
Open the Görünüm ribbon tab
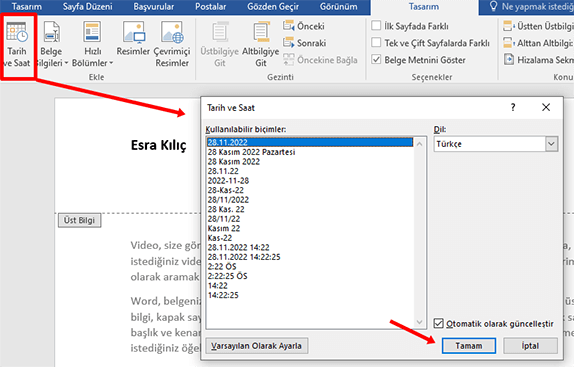[338, 7]
